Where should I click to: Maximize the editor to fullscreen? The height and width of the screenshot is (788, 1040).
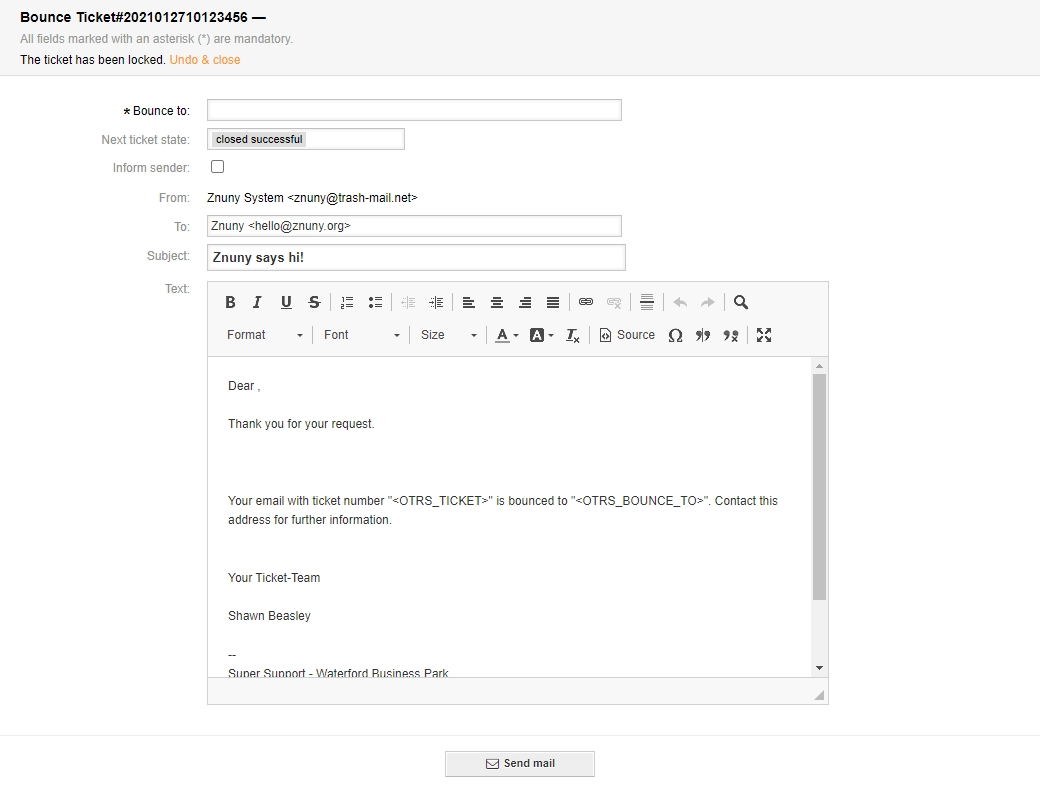764,335
